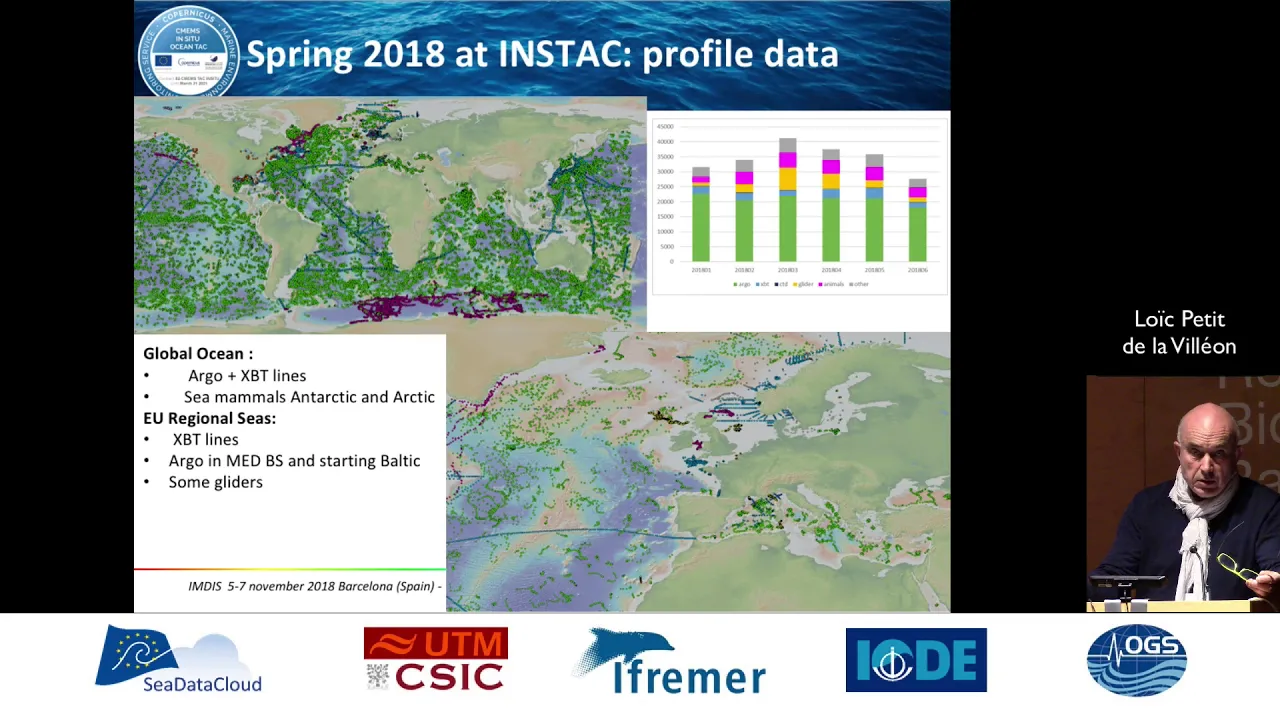Select 'Sea mammals Antarctic and Arctic' bullet
This screenshot has width=1280, height=720.
[x=309, y=397]
